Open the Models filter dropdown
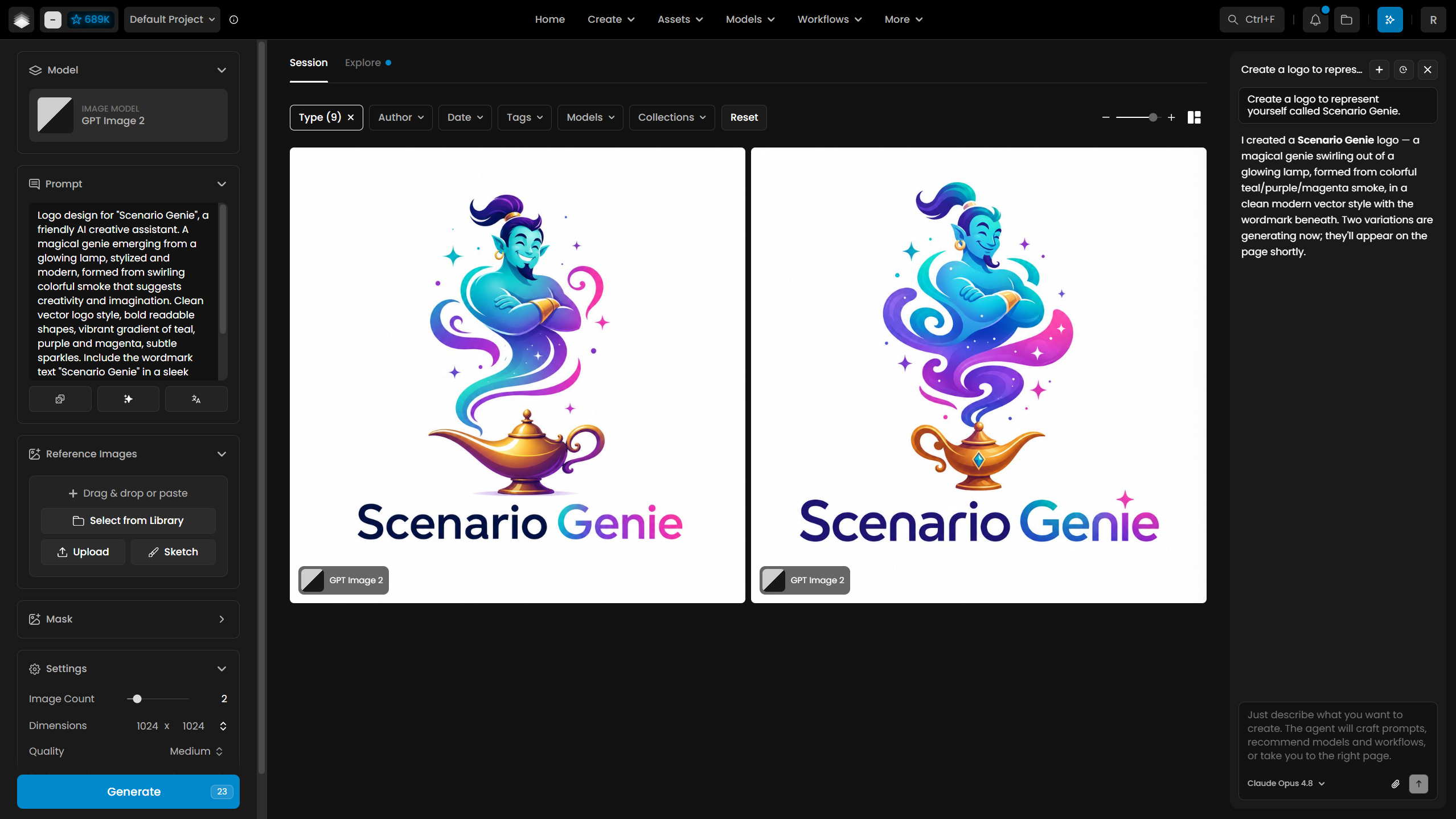Image resolution: width=1456 pixels, height=819 pixels. 590,117
